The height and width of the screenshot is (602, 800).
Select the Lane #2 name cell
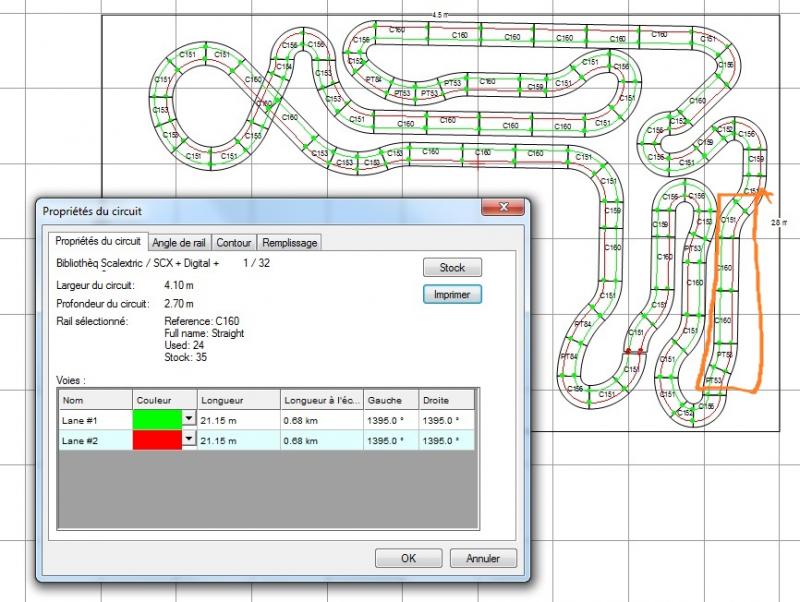(x=95, y=440)
